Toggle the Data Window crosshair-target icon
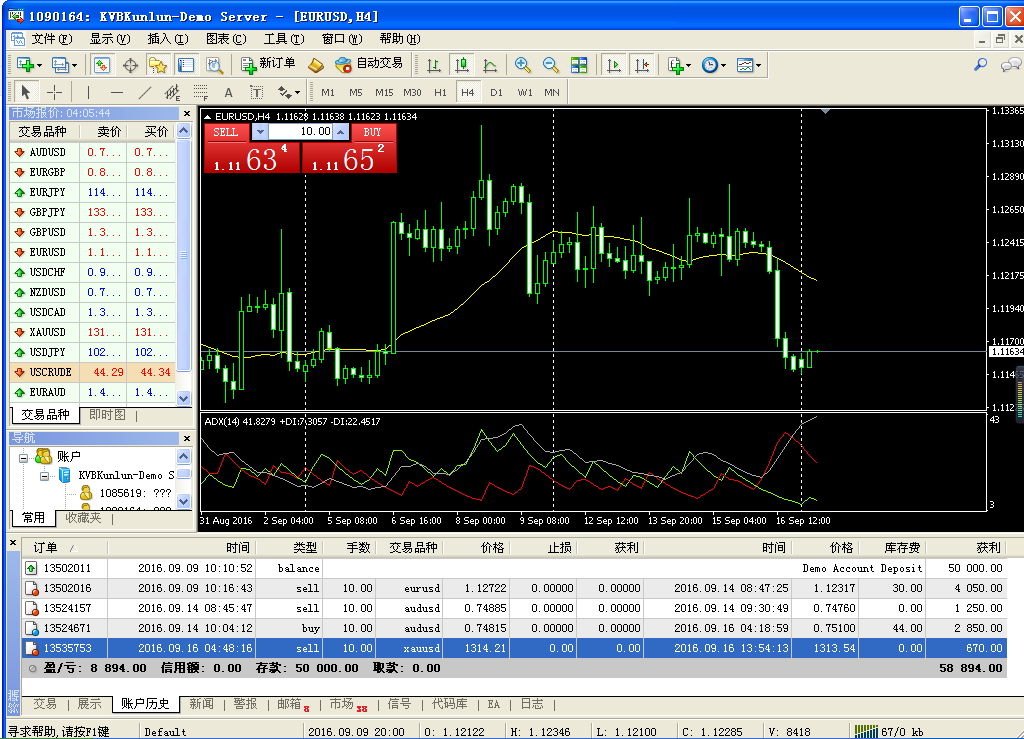 (130, 65)
